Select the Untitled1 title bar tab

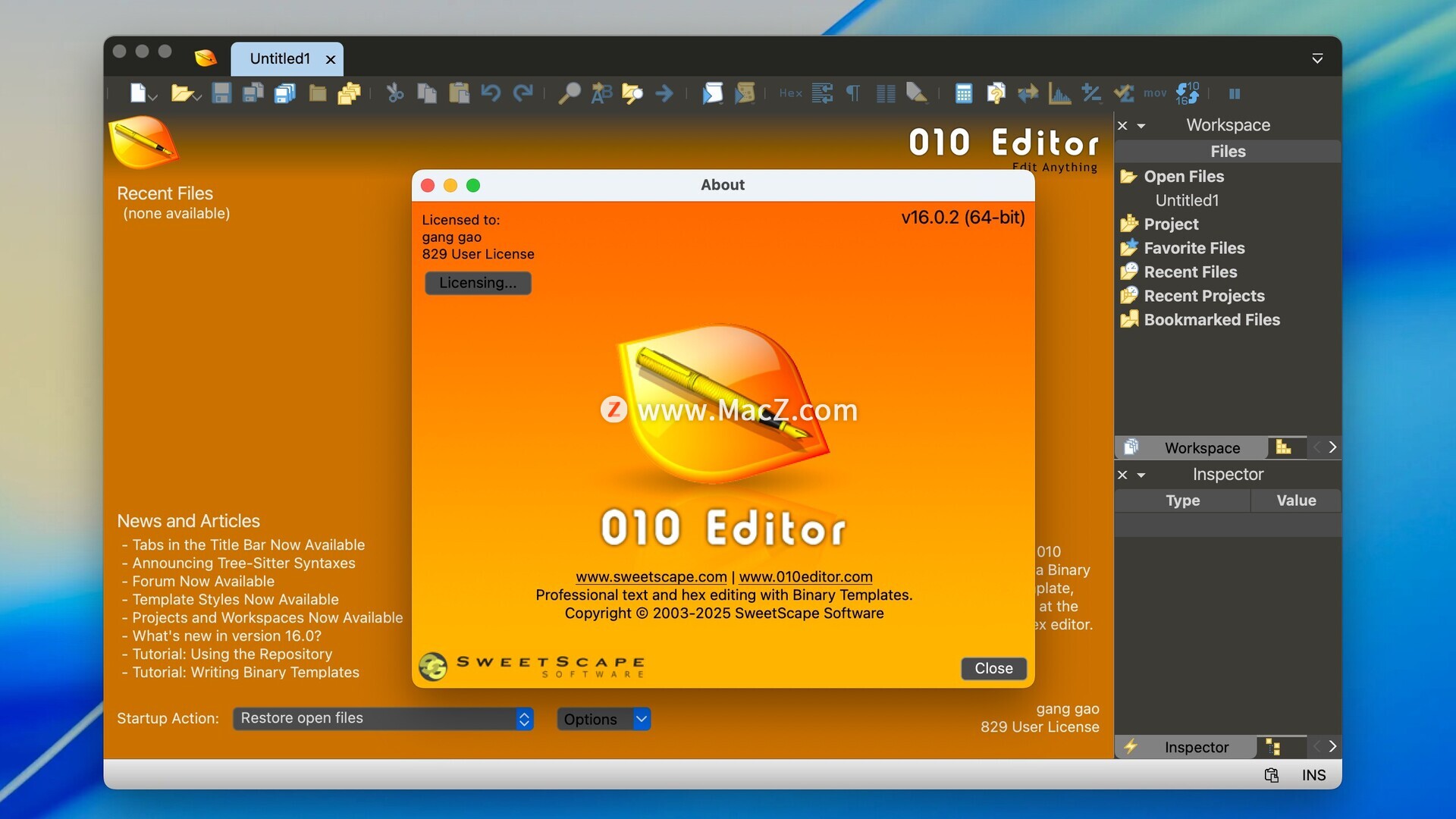(x=280, y=58)
